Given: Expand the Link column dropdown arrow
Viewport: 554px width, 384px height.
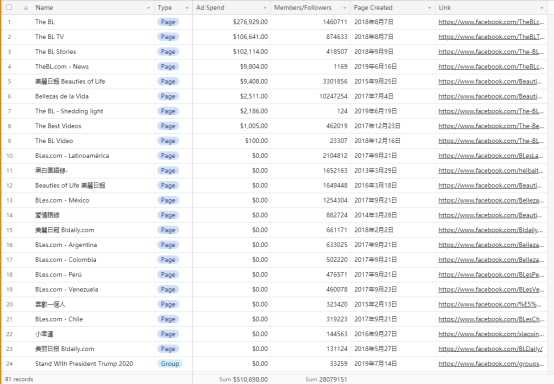Looking at the screenshot, I should (542, 8).
